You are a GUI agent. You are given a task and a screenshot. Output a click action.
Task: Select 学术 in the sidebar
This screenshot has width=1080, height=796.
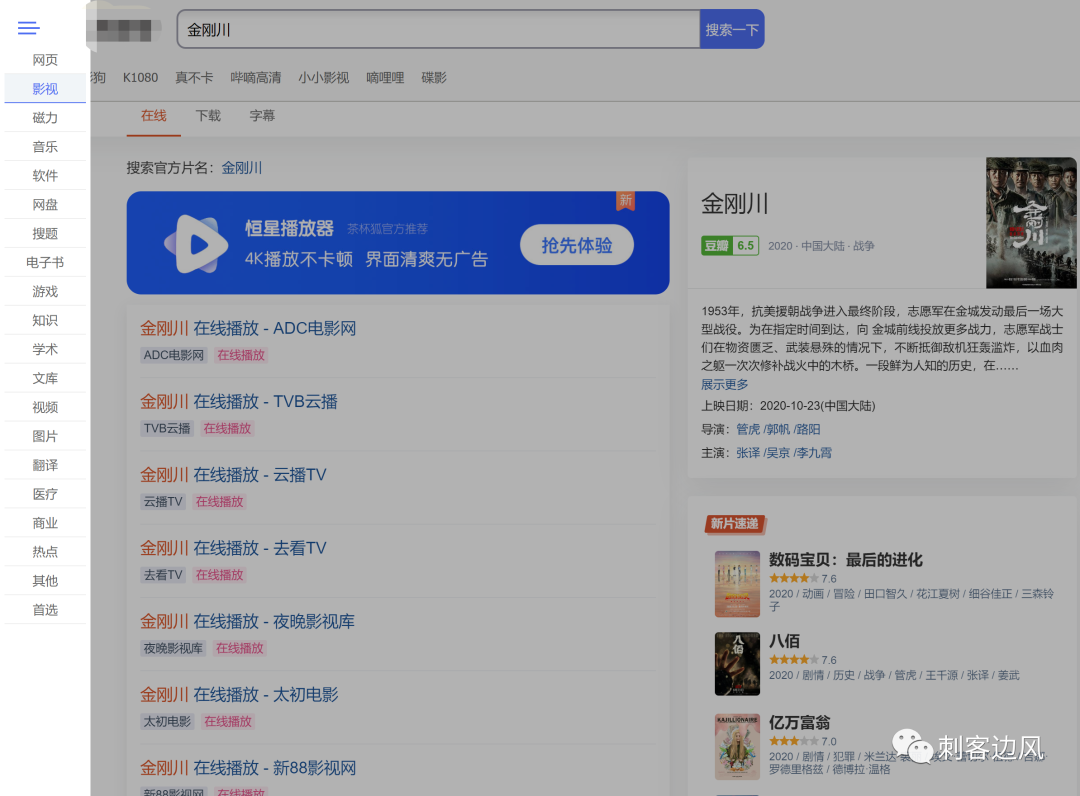45,349
